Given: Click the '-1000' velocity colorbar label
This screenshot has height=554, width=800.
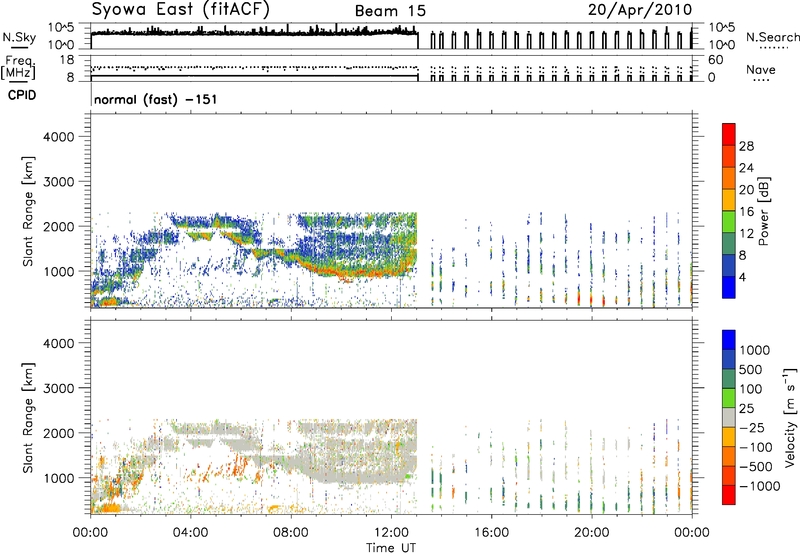Looking at the screenshot, I should pos(759,486).
